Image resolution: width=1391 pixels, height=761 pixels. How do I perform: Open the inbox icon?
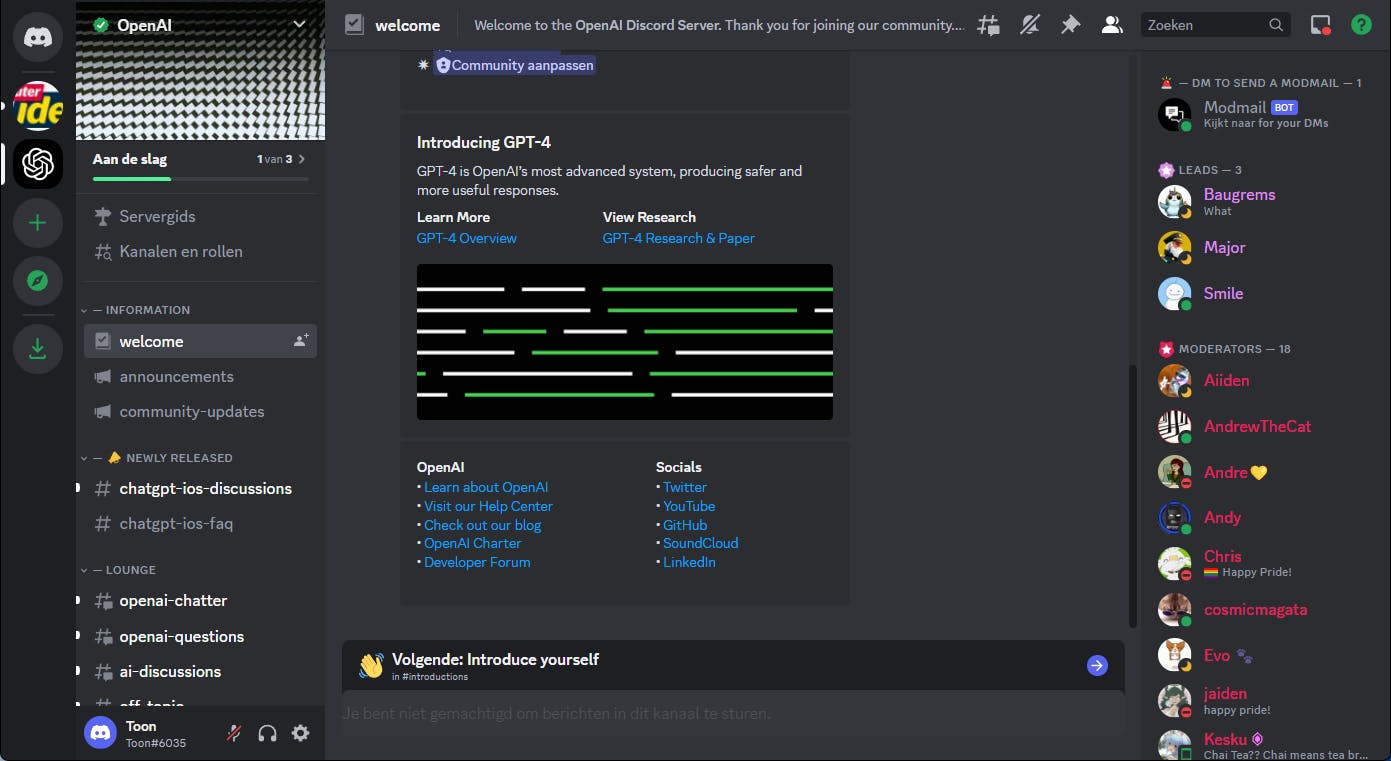pyautogui.click(x=1321, y=25)
